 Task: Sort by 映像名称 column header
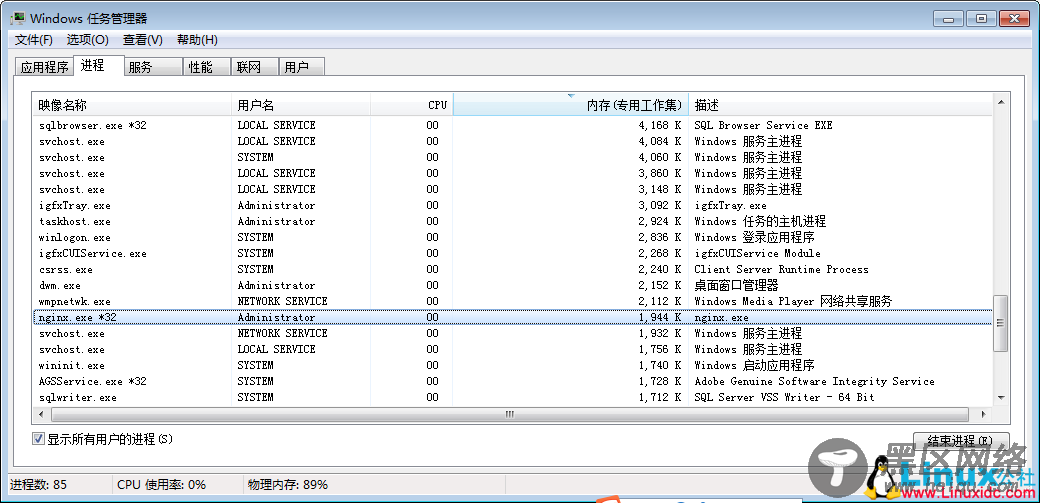[x=133, y=105]
